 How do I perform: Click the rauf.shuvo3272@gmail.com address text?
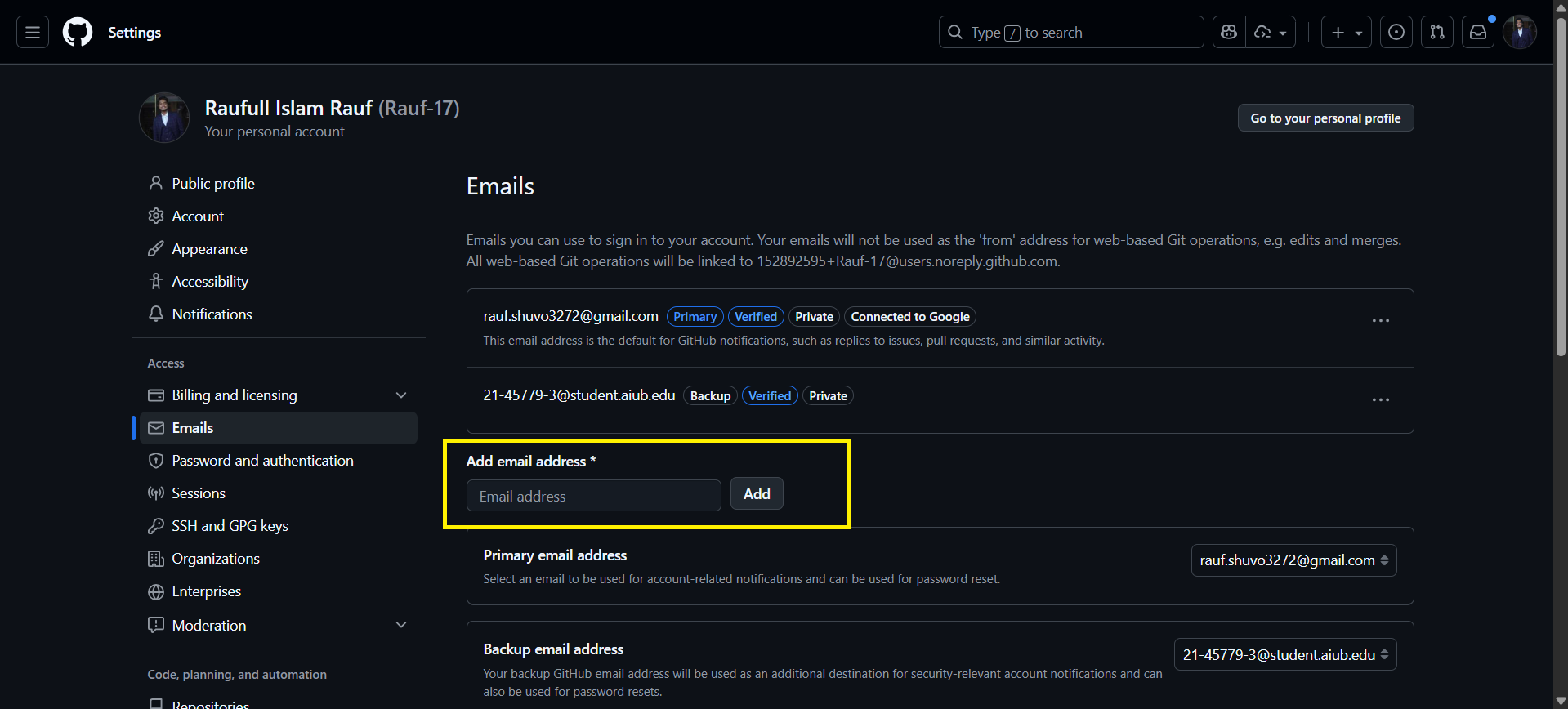tap(571, 316)
